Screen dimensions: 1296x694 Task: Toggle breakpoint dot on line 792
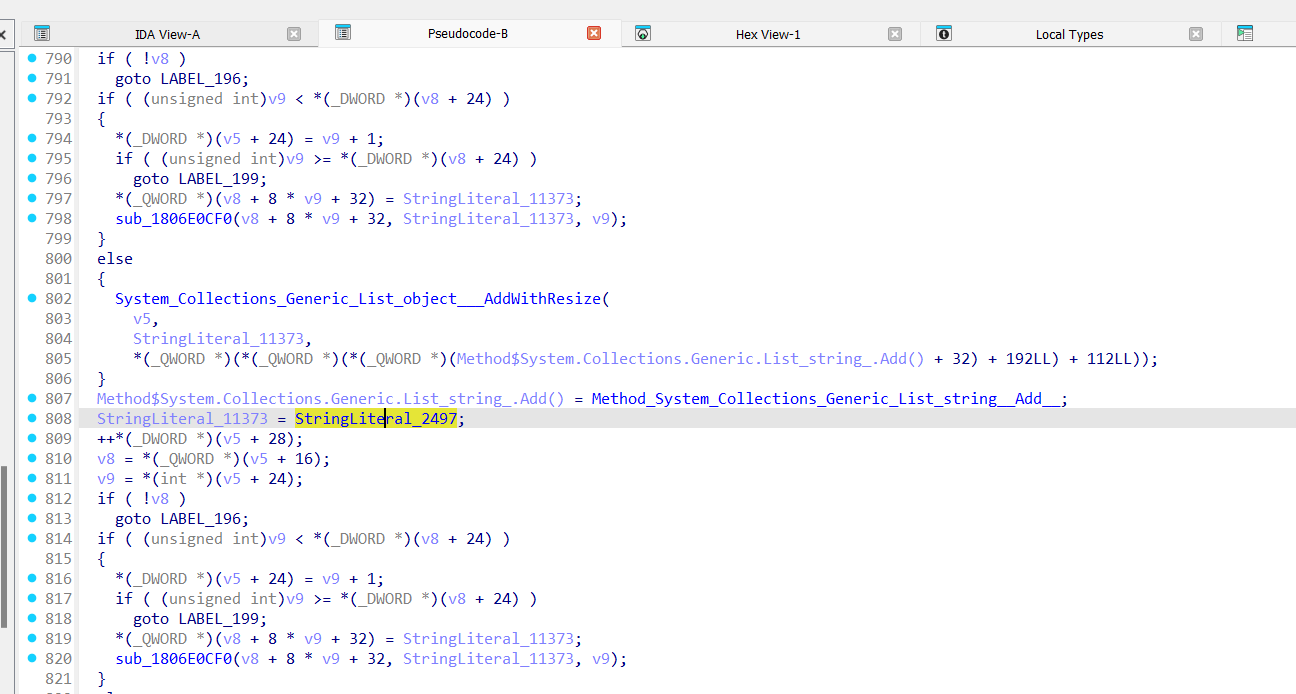tap(32, 98)
